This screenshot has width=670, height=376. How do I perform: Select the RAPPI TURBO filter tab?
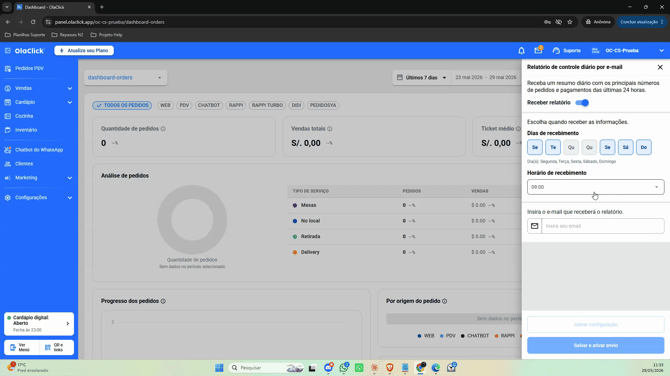pyautogui.click(x=267, y=105)
